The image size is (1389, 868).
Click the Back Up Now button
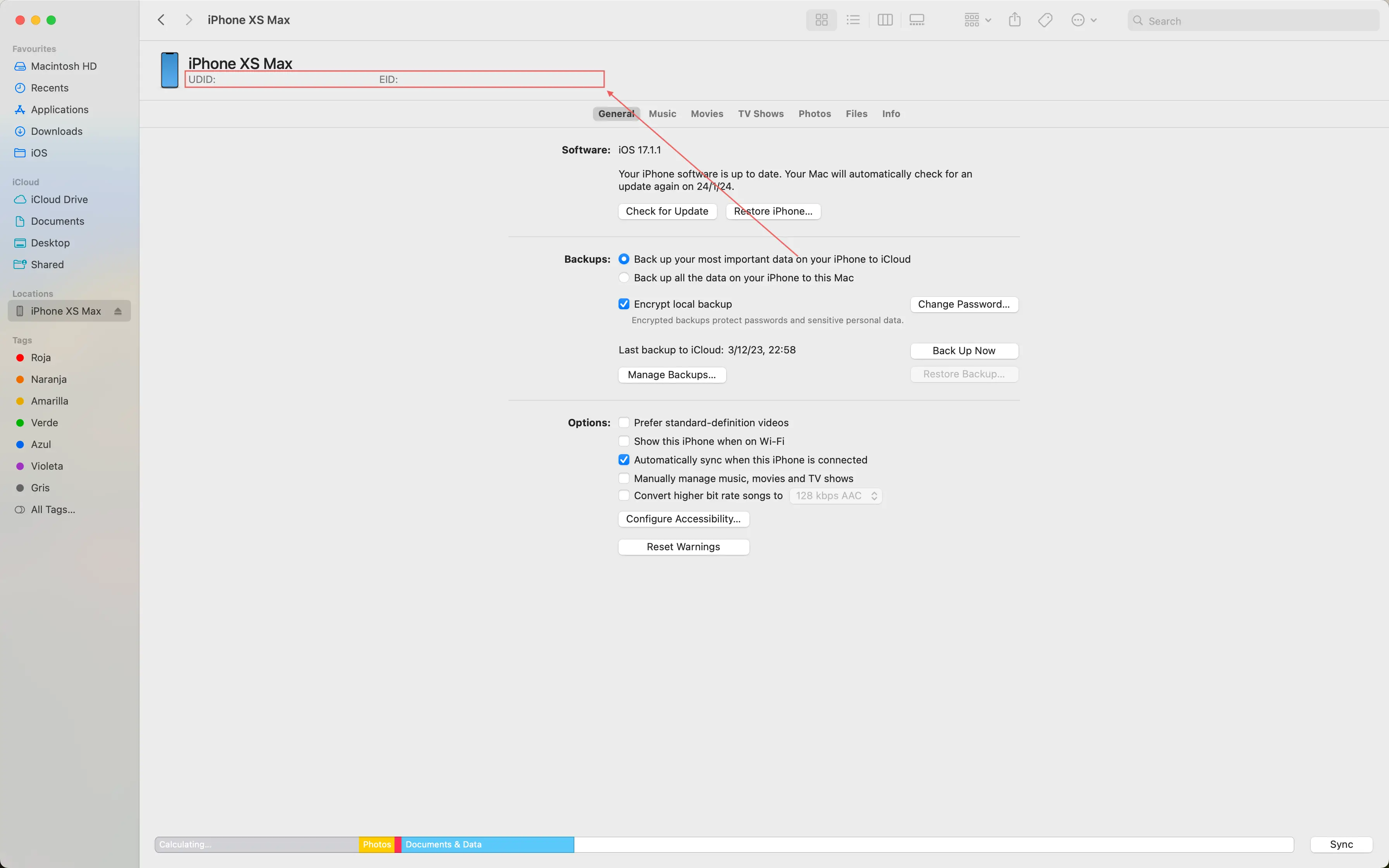click(x=964, y=351)
